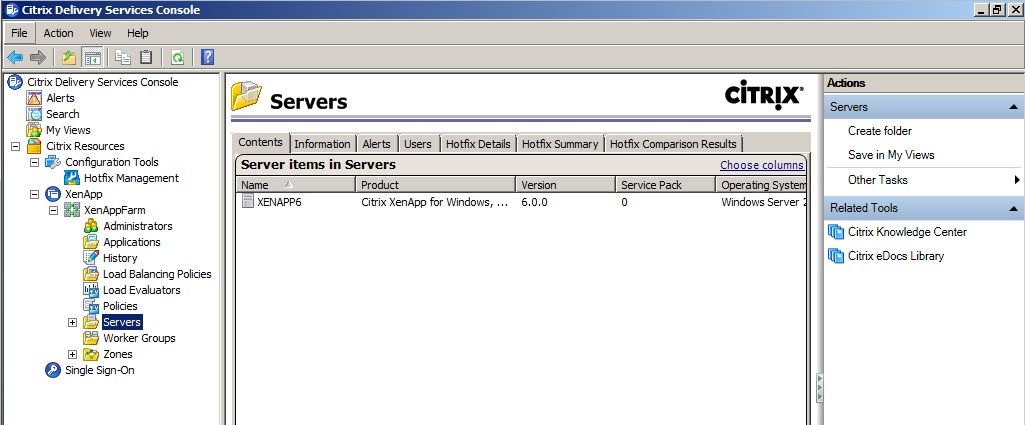Viewport: 1025px width, 425px height.
Task: Switch to the Alerts tab
Action: 377,144
